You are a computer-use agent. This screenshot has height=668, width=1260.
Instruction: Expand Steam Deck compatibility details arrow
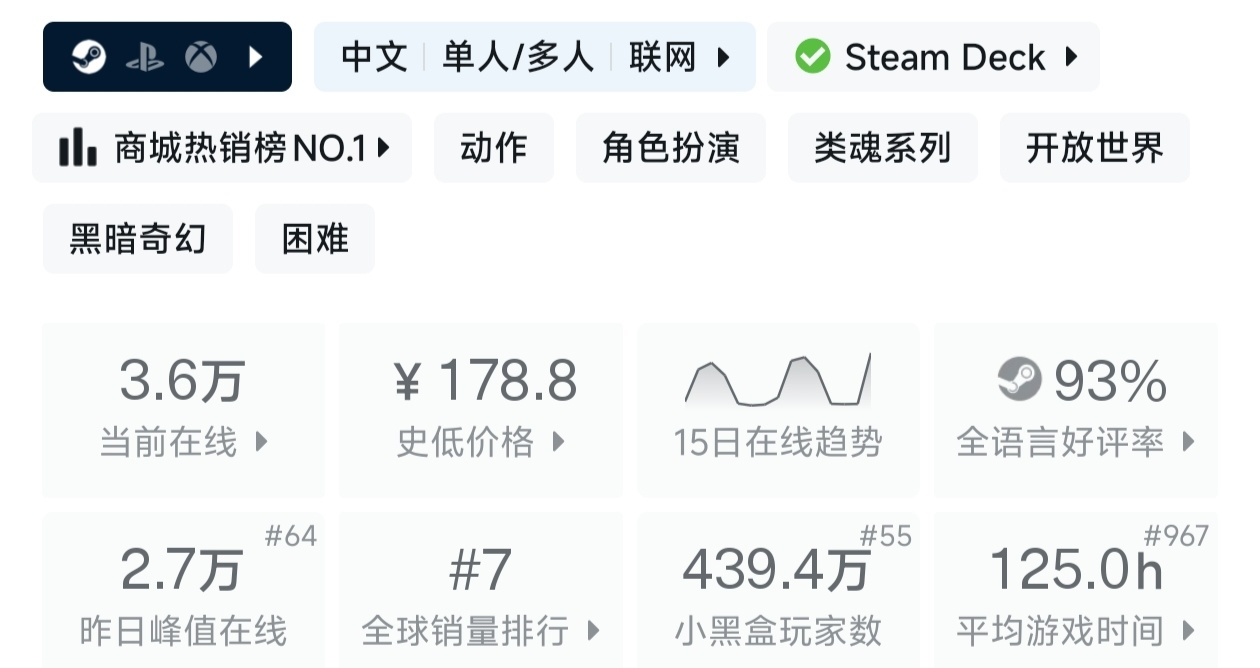point(1071,57)
